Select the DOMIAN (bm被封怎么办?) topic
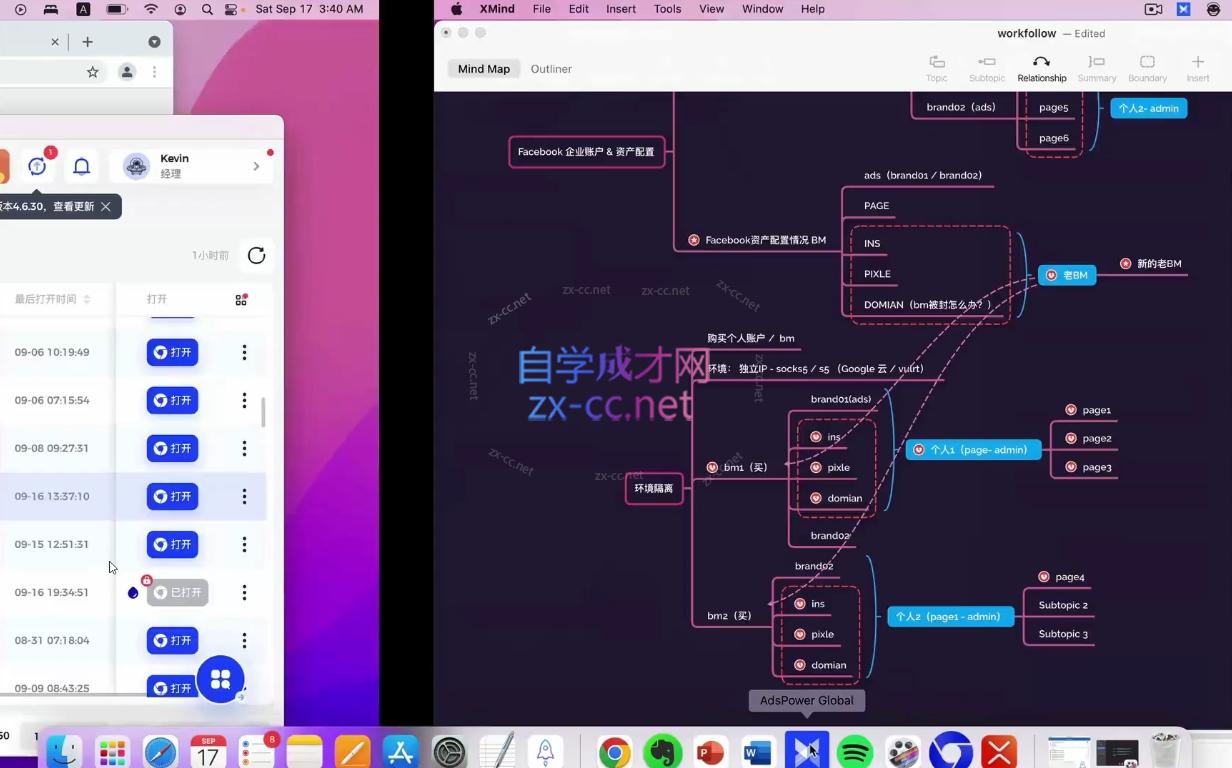Screen dimensions: 1232x768 [928, 304]
